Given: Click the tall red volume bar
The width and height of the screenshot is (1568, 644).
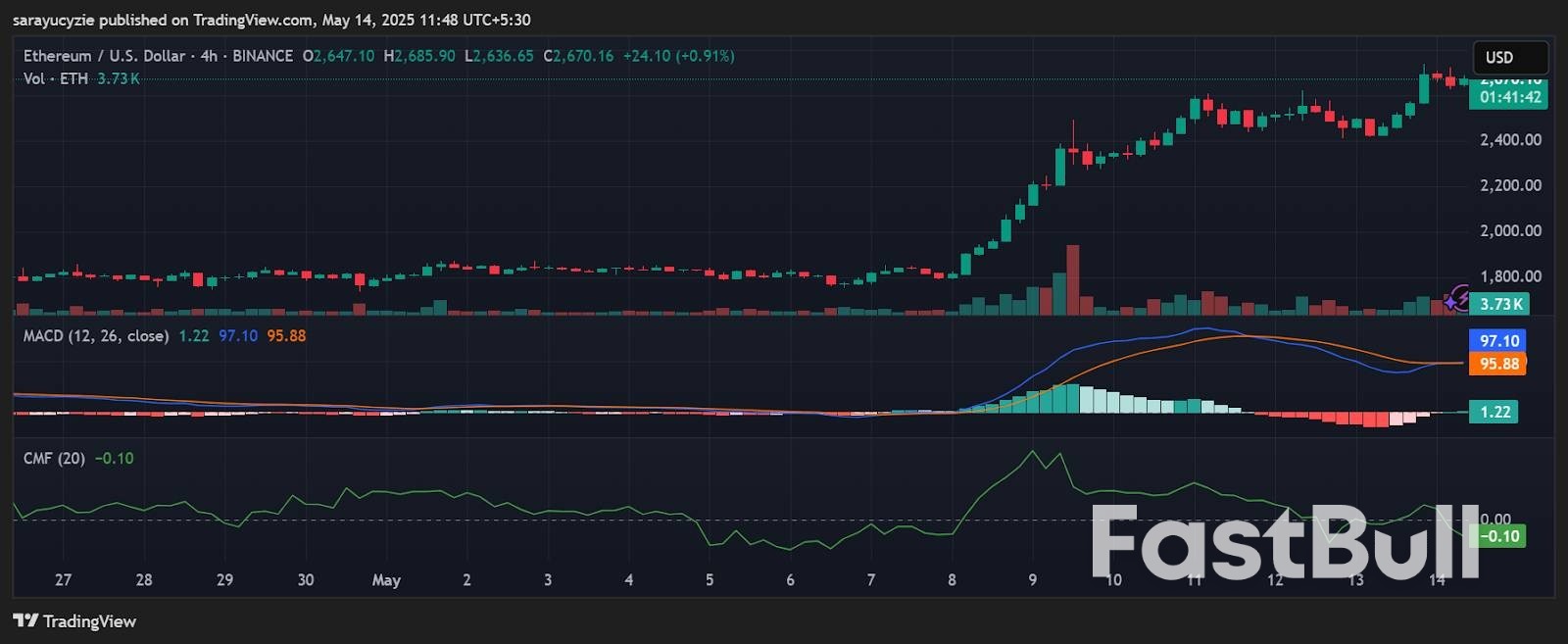Looking at the screenshot, I should point(1072,279).
